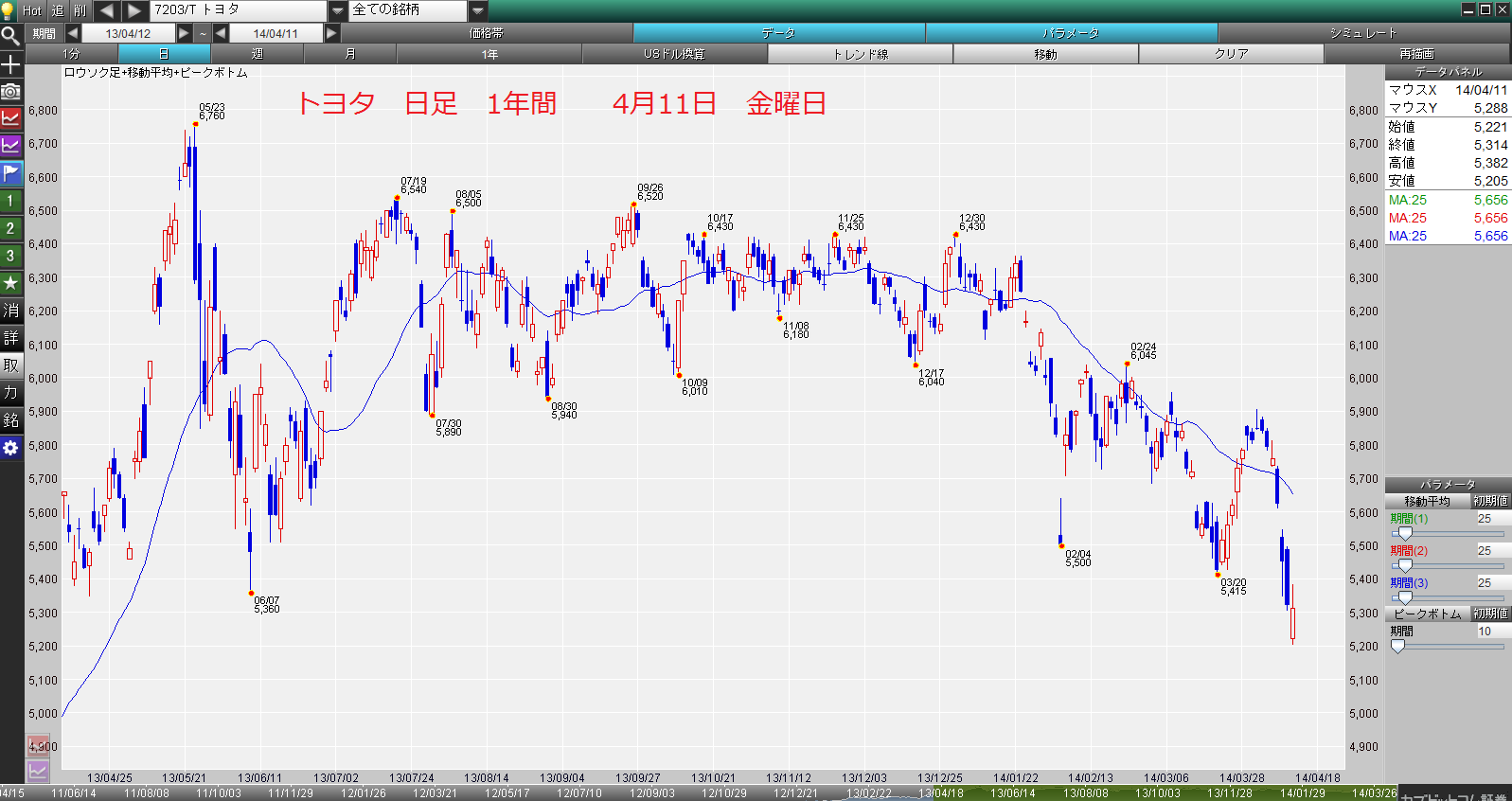Click the 消 erase icon in sidebar
Image resolution: width=1512 pixels, height=801 pixels.
click(10, 311)
